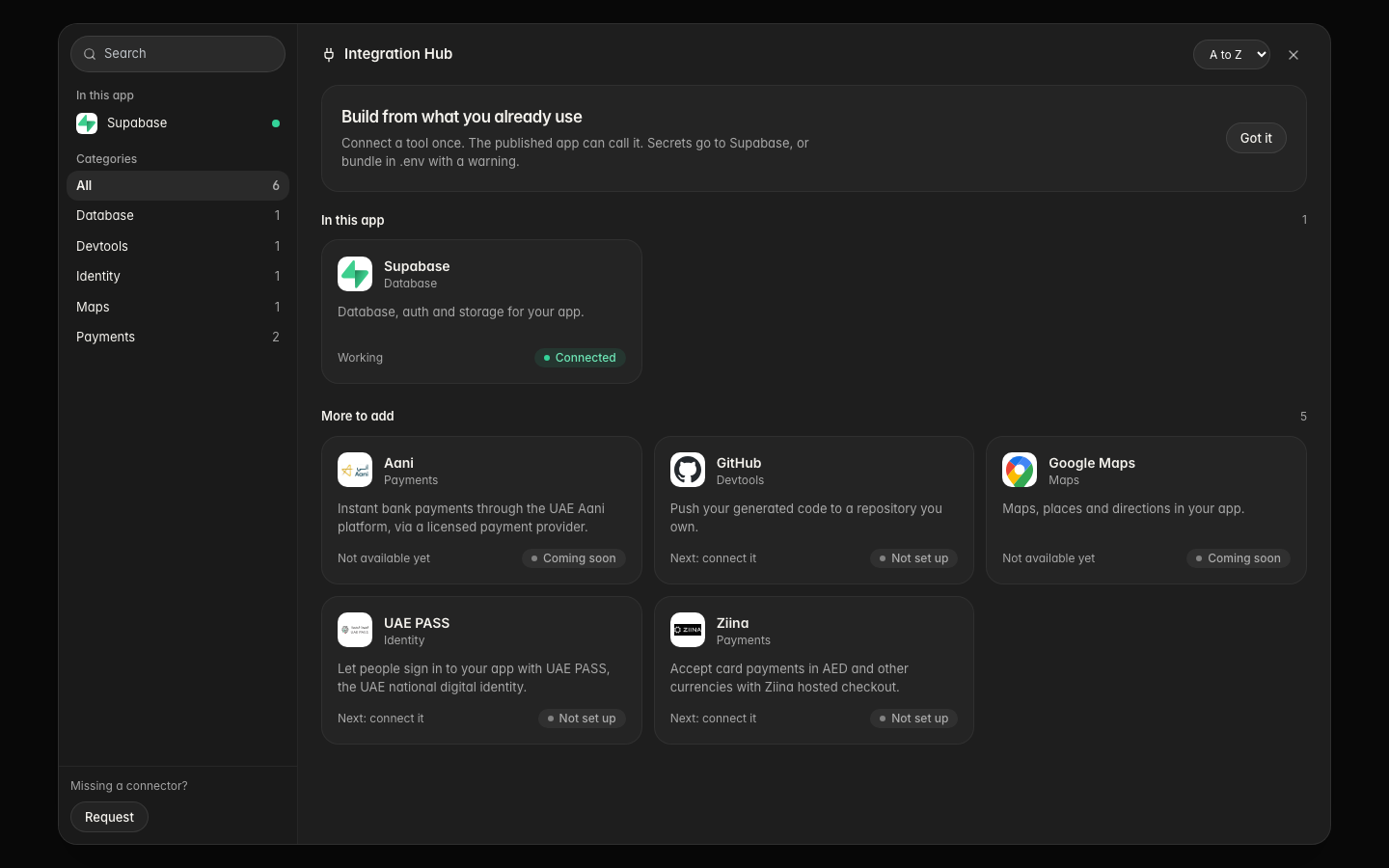Open the GitHub card title
Image resolution: width=1389 pixels, height=868 pixels.
(739, 463)
